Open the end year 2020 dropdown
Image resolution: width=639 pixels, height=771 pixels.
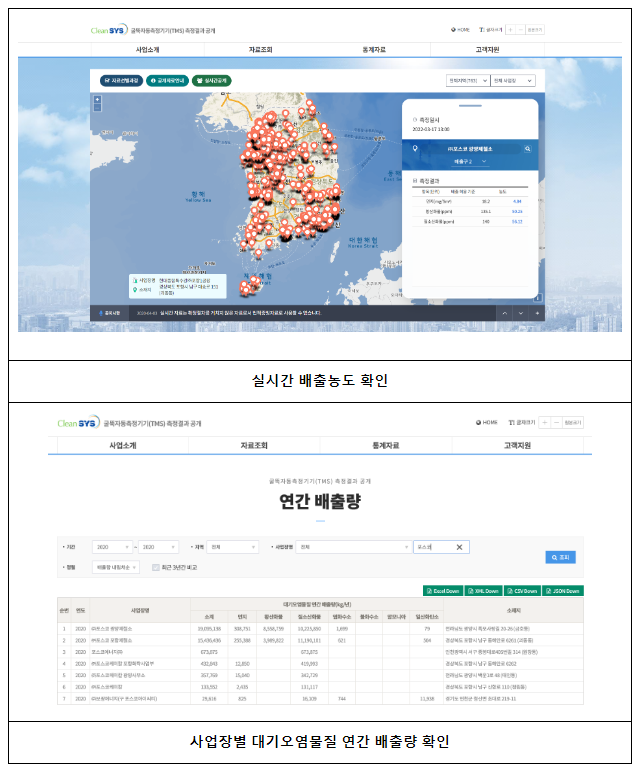pos(159,547)
